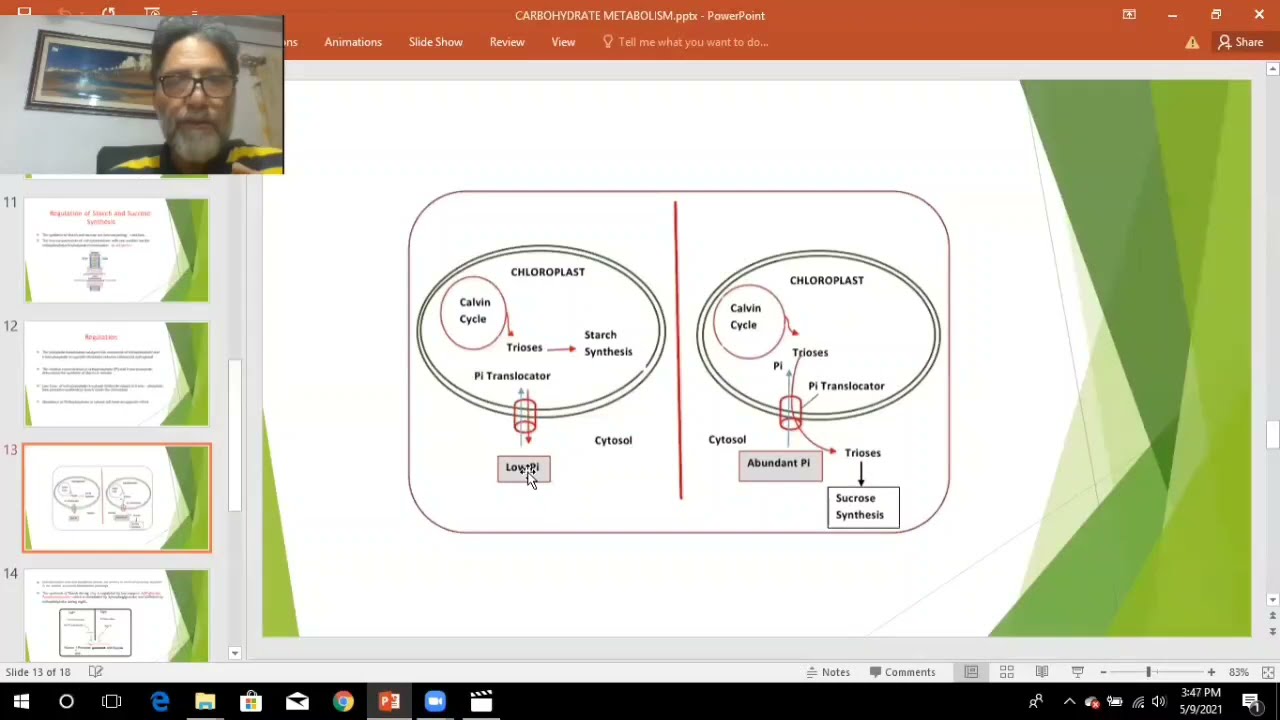The height and width of the screenshot is (720, 1280).
Task: Click the thumbnail pane scroll-down arrow
Action: (x=235, y=653)
